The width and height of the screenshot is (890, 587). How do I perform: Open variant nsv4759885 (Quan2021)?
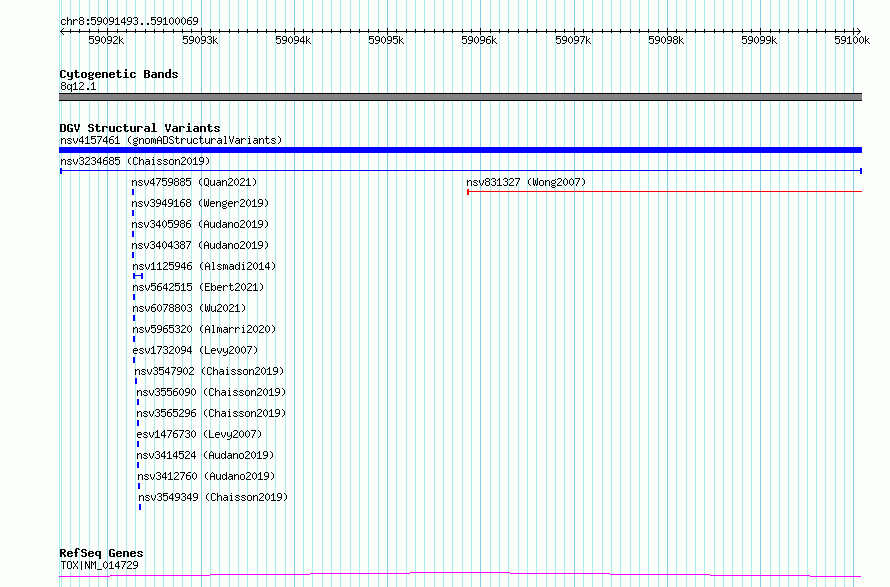click(194, 182)
